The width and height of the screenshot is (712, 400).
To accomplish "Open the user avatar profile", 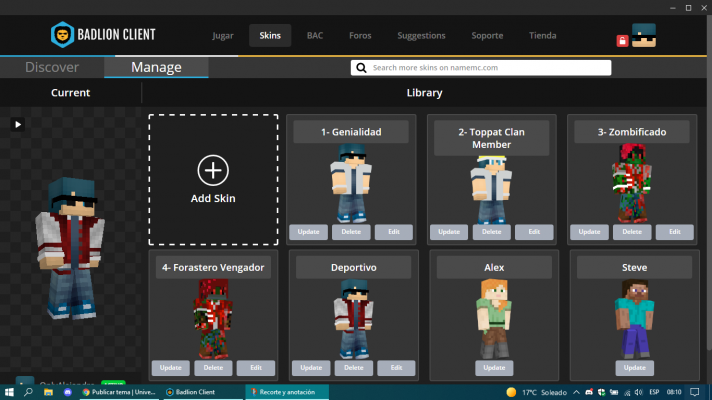I will 645,35.
